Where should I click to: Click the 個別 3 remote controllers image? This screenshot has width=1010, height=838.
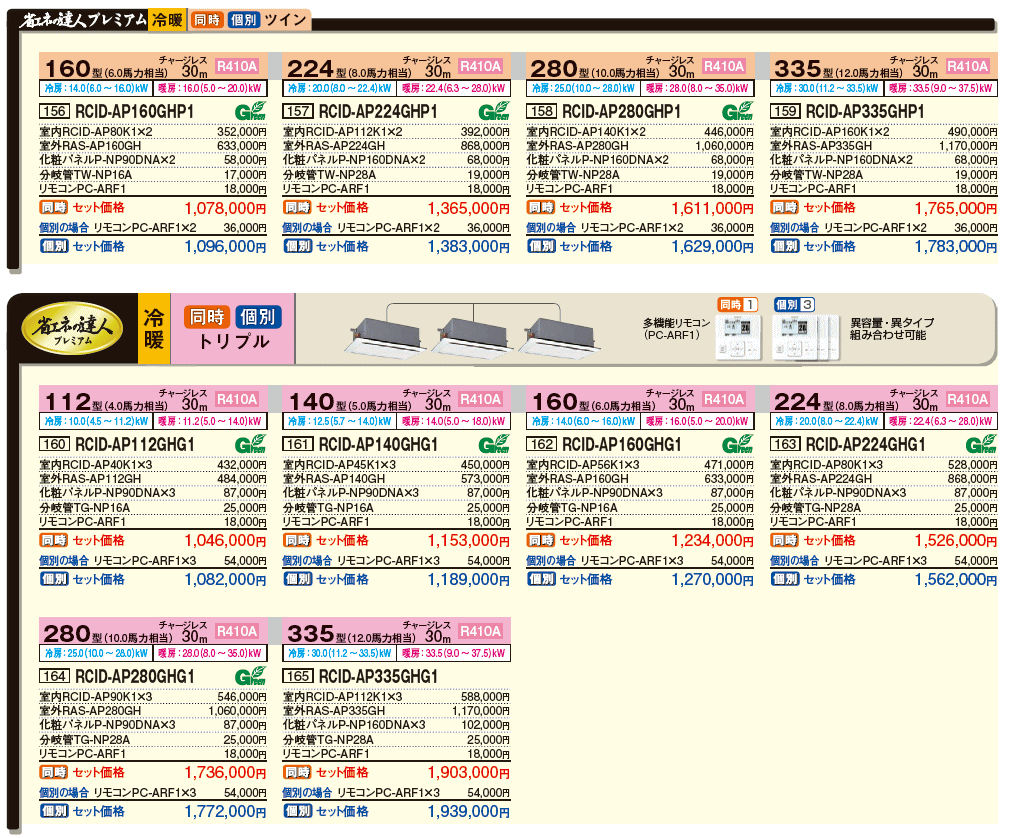[806, 338]
